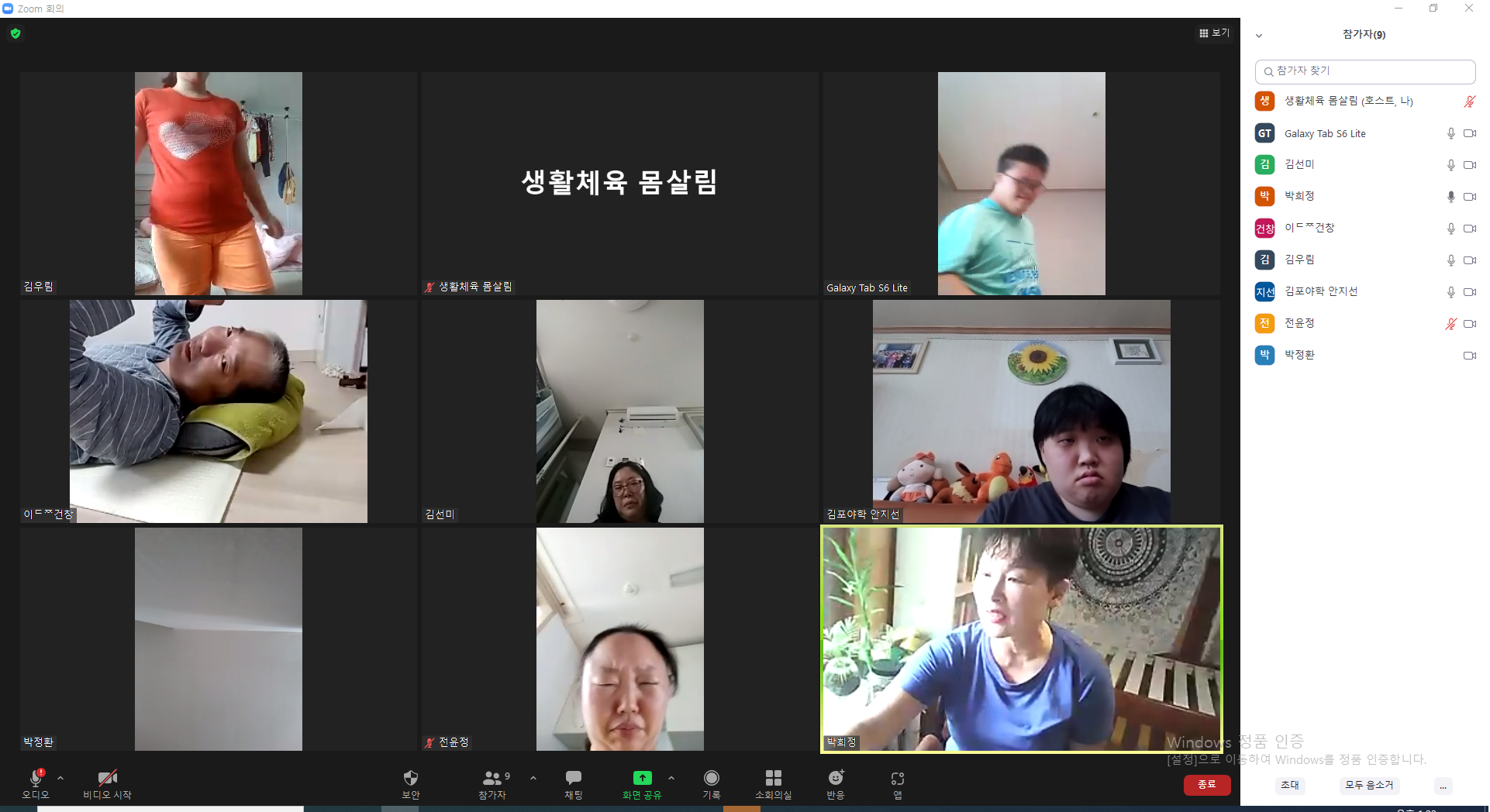Image resolution: width=1490 pixels, height=812 pixels.
Task: Toggle microphone for Galaxy Tab S6 Lite
Action: pos(1450,133)
